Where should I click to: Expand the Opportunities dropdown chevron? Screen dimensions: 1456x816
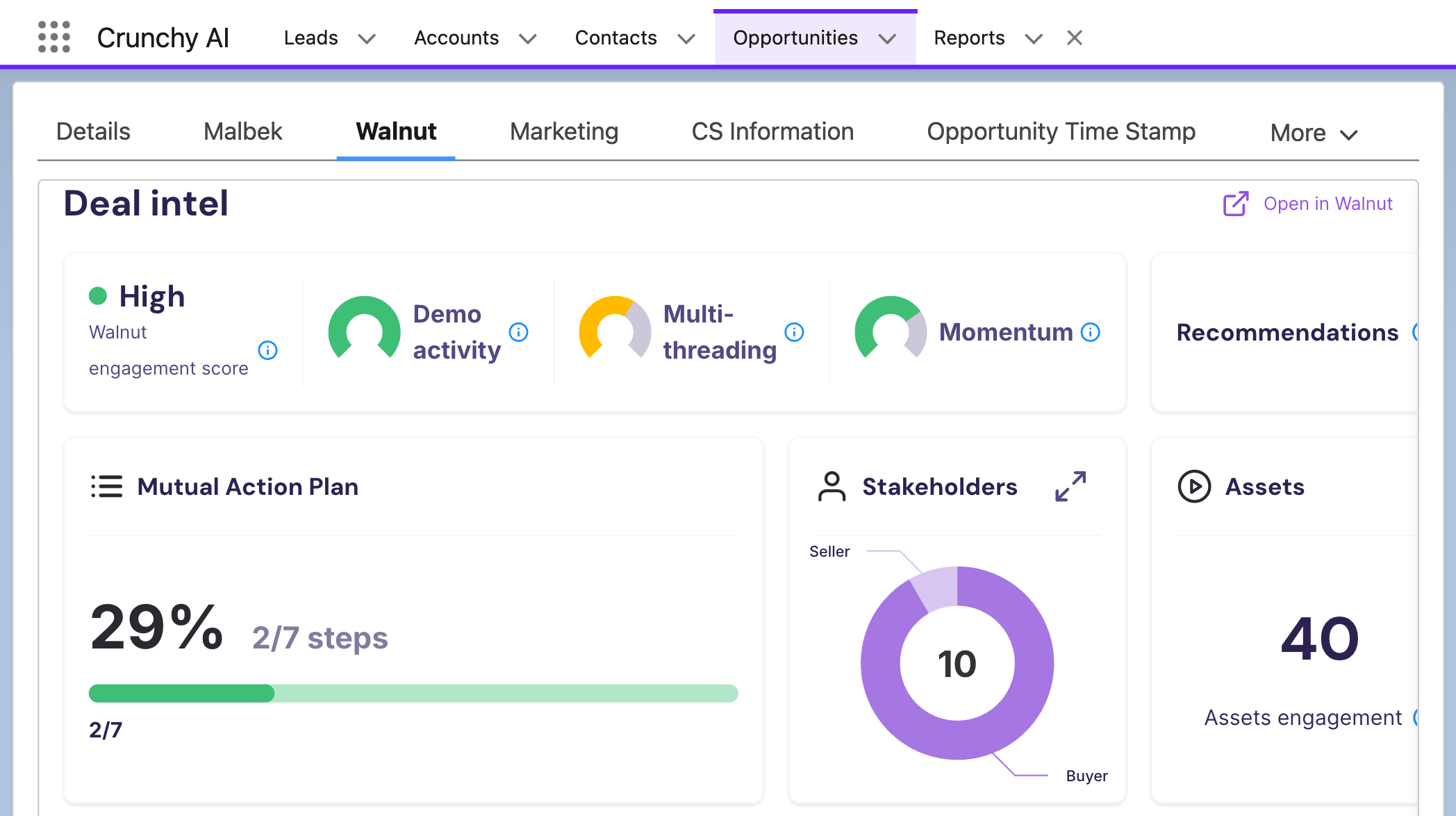(887, 39)
